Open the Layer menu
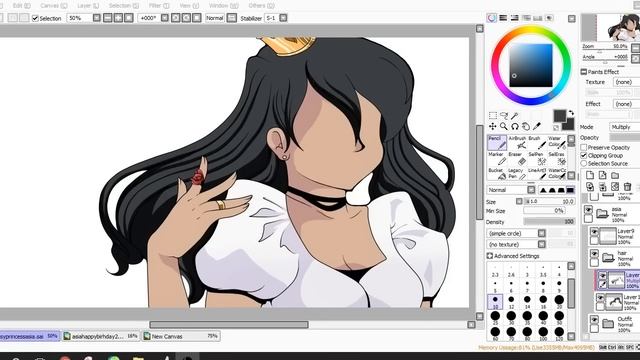This screenshot has width=640, height=360. (88, 6)
